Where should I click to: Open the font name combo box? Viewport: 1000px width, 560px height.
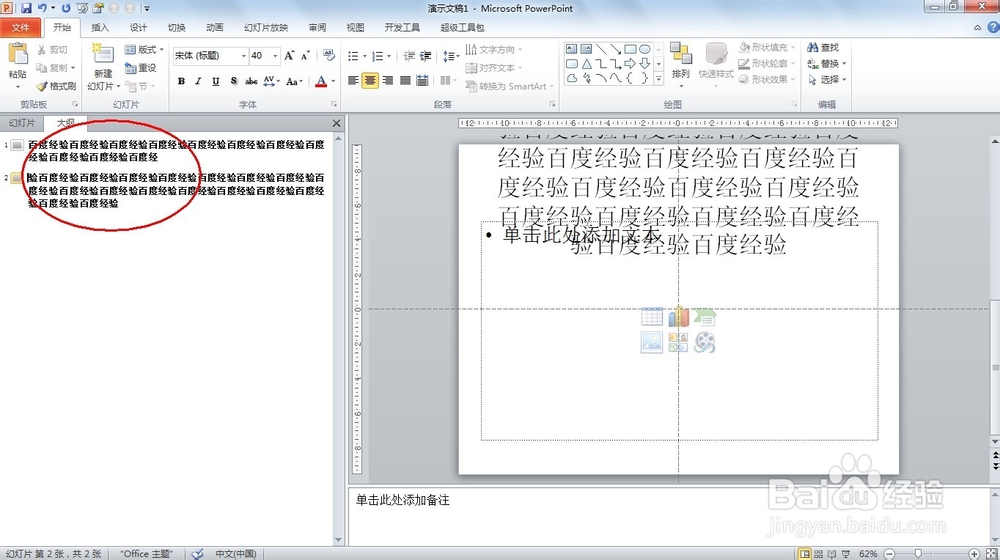[x=210, y=56]
